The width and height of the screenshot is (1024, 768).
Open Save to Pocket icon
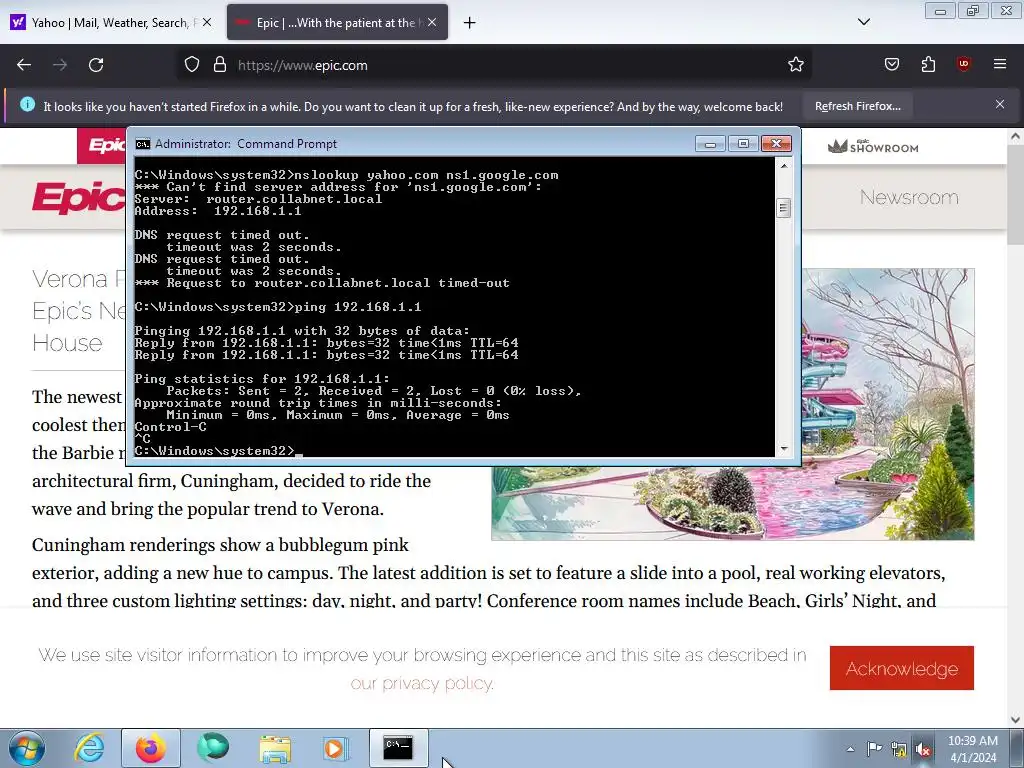click(x=891, y=64)
